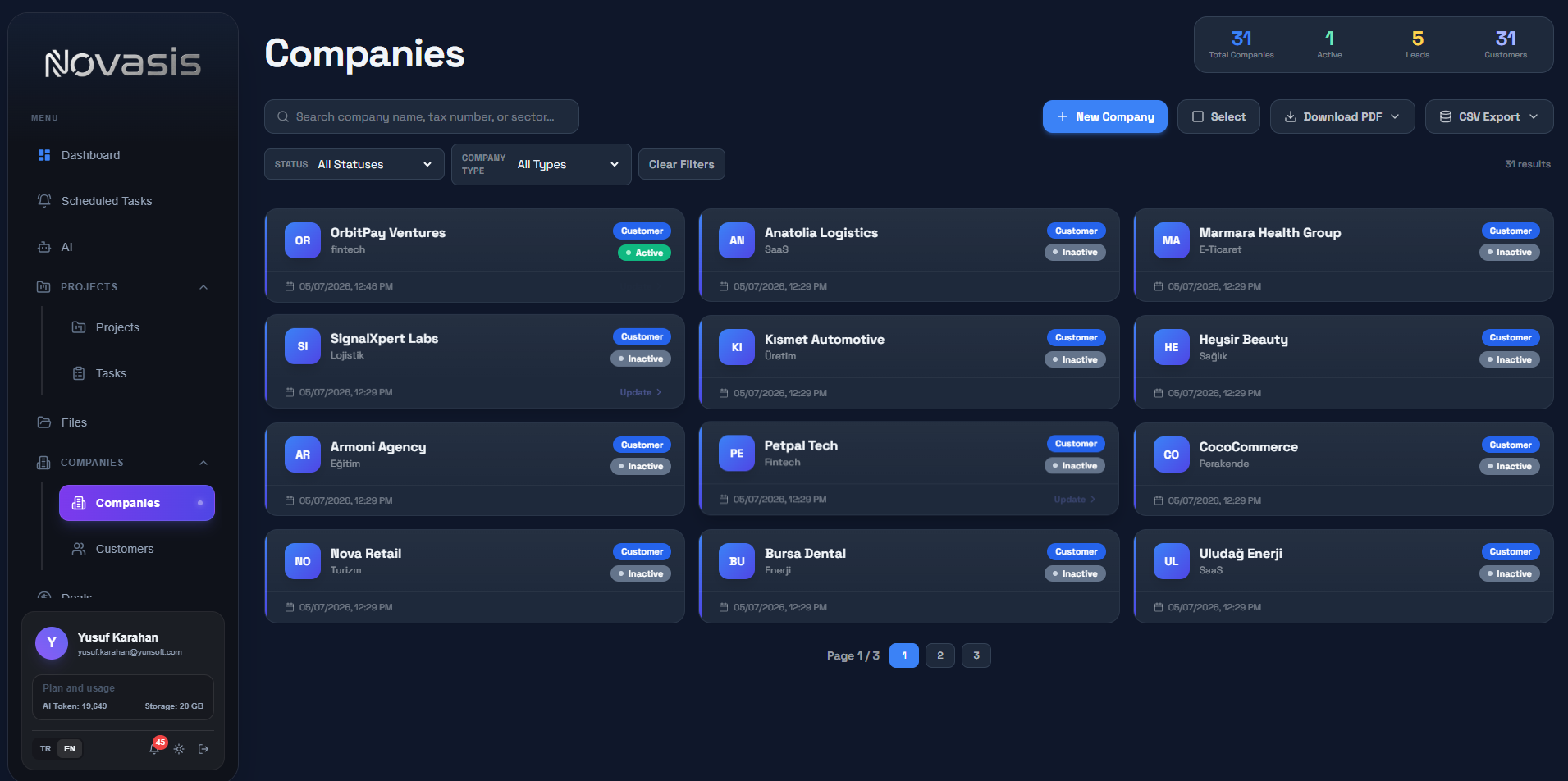This screenshot has height=781, width=1568.
Task: Click the UL avatar of Uludağ Enerji
Action: click(1172, 561)
